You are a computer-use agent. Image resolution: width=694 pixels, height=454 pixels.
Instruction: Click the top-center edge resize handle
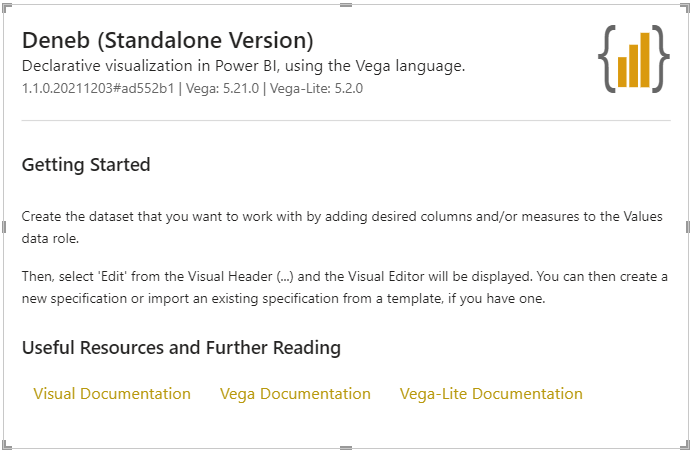pos(346,5)
